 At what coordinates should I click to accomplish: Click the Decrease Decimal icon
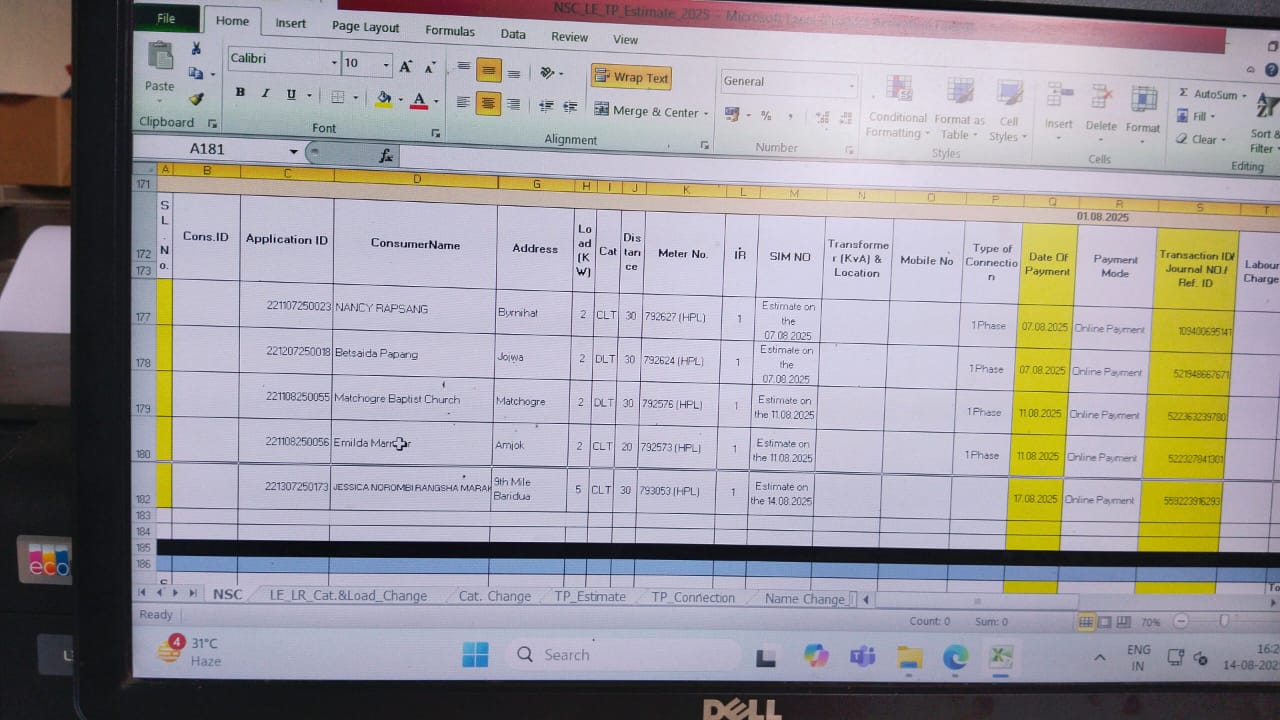click(x=845, y=119)
